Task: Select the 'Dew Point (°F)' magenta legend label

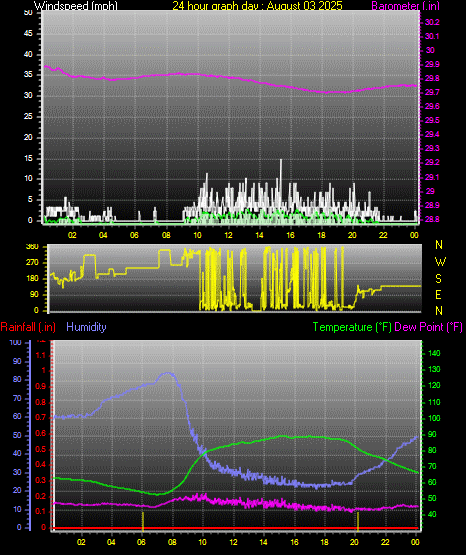Action: coord(428,327)
